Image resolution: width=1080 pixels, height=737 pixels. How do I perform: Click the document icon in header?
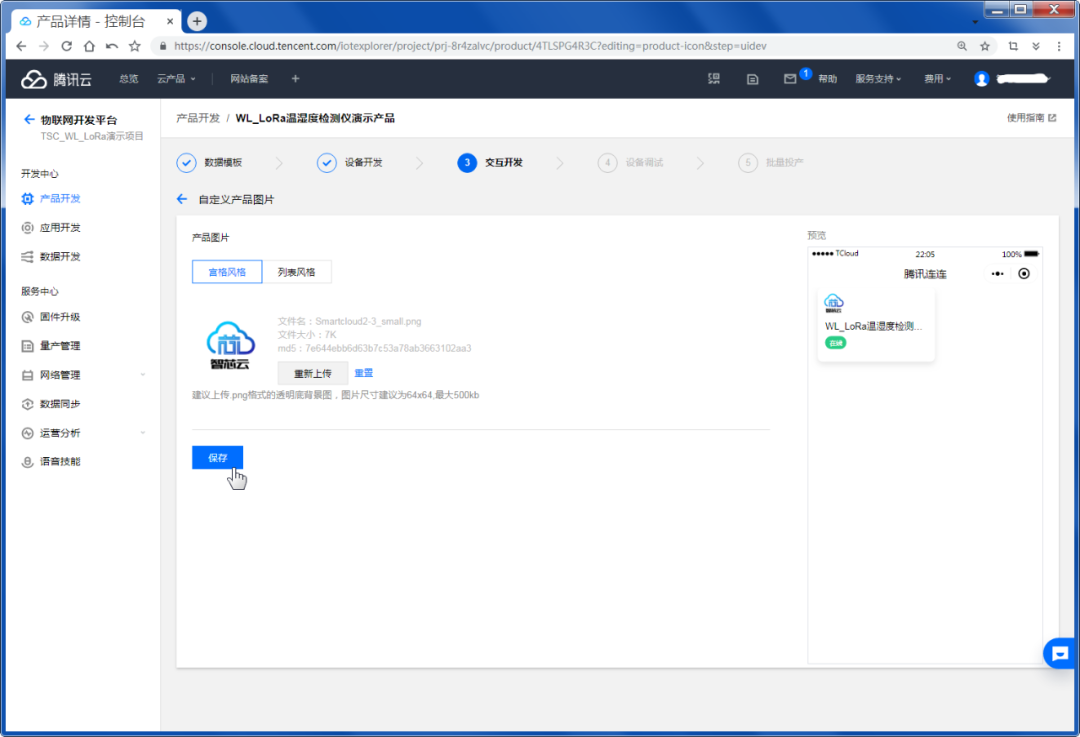point(753,79)
